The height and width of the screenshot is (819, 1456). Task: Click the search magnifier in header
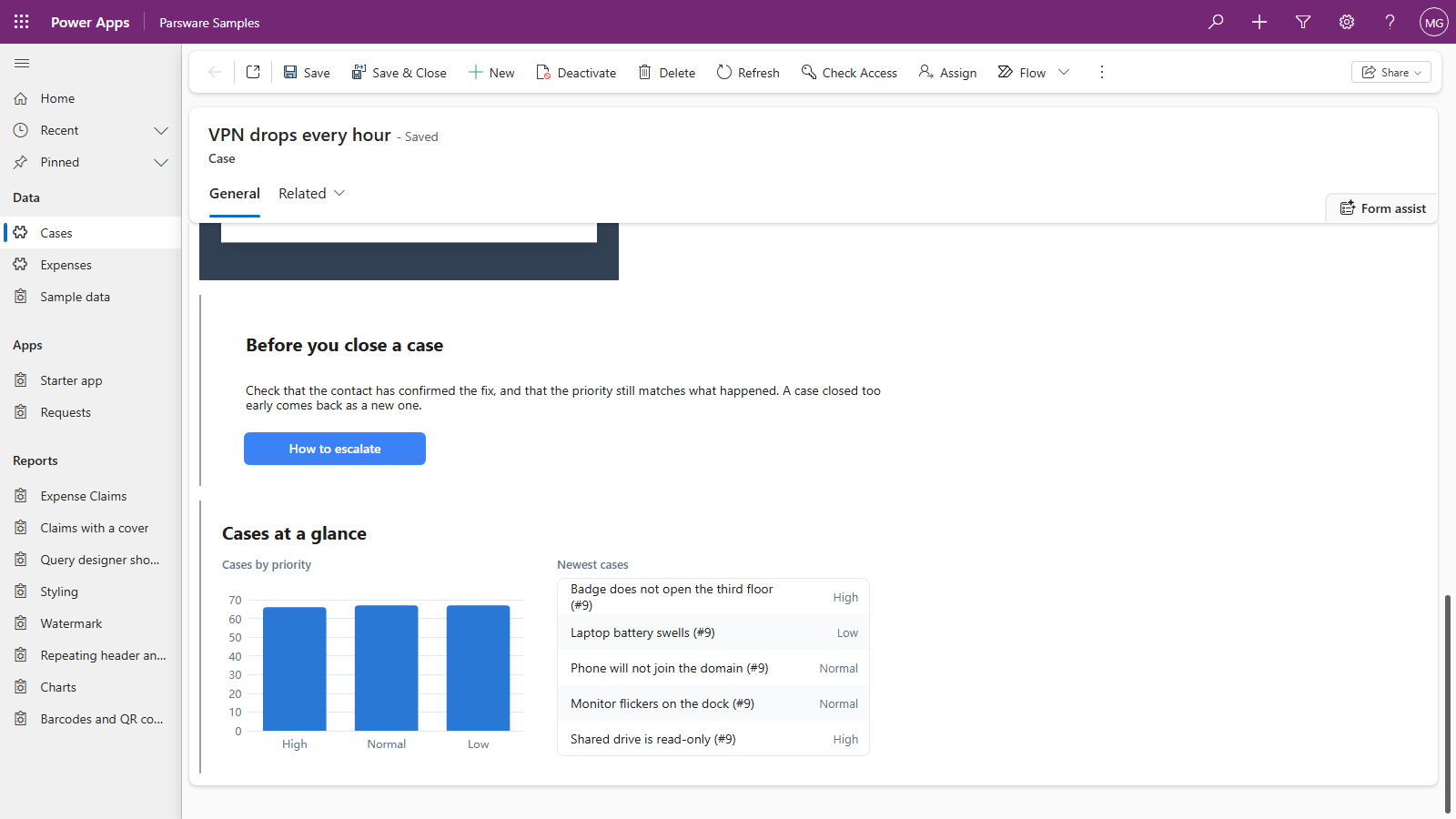coord(1216,22)
